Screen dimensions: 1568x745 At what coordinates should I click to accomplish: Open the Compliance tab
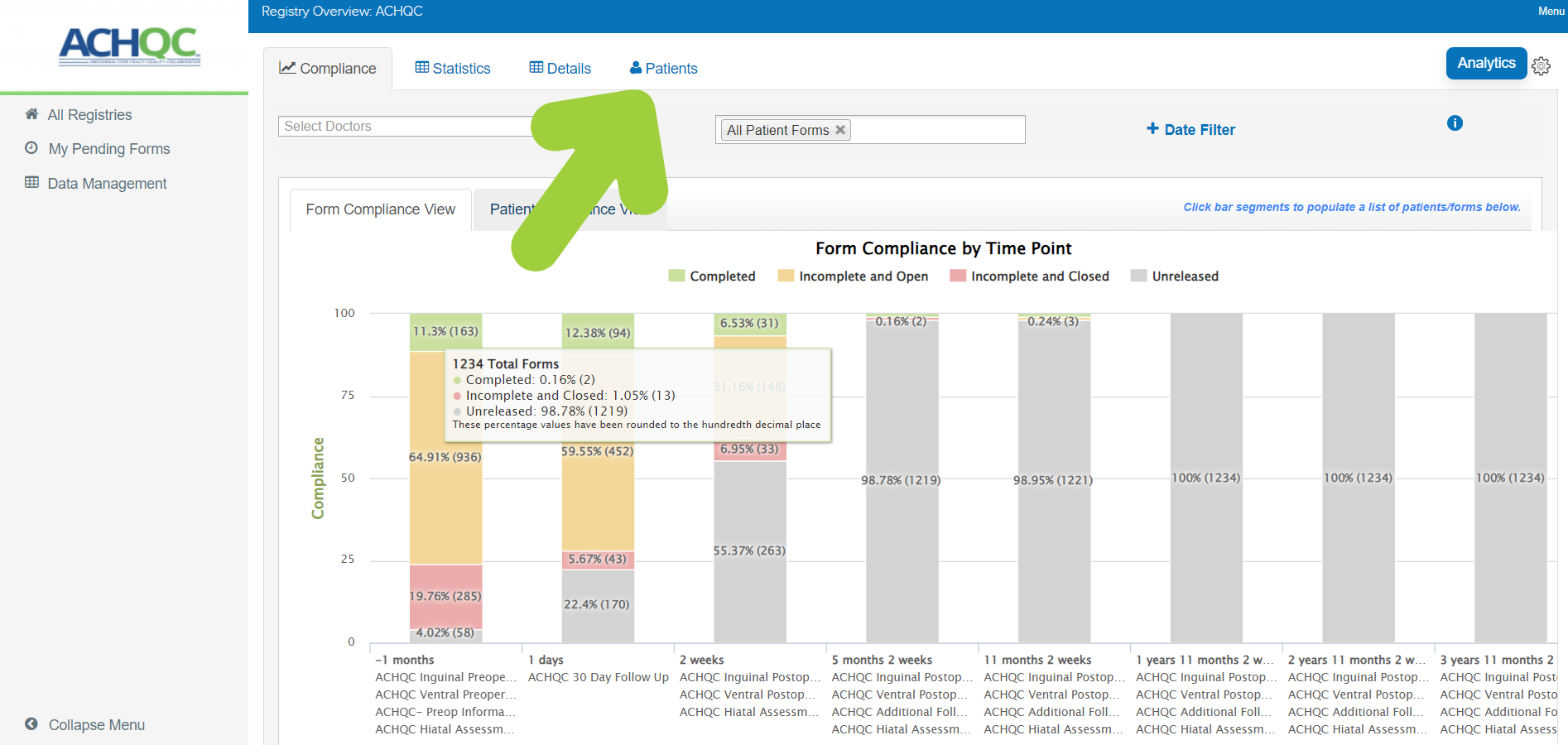click(328, 69)
